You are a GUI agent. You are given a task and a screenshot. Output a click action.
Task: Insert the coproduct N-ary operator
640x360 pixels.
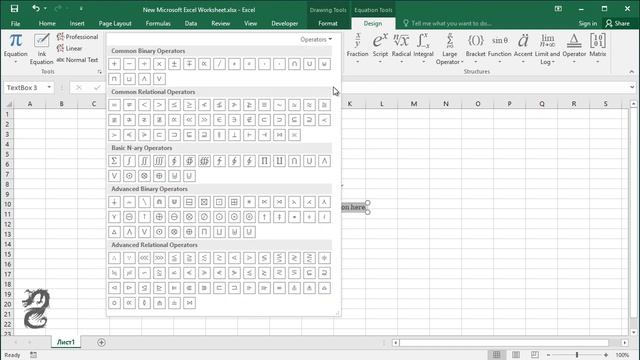pyautogui.click(x=279, y=161)
